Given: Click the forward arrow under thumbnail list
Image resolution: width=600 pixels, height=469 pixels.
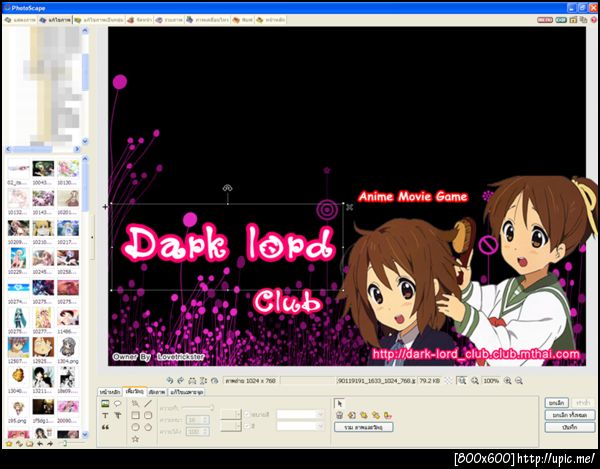Looking at the screenshot, I should pyautogui.click(x=50, y=444).
